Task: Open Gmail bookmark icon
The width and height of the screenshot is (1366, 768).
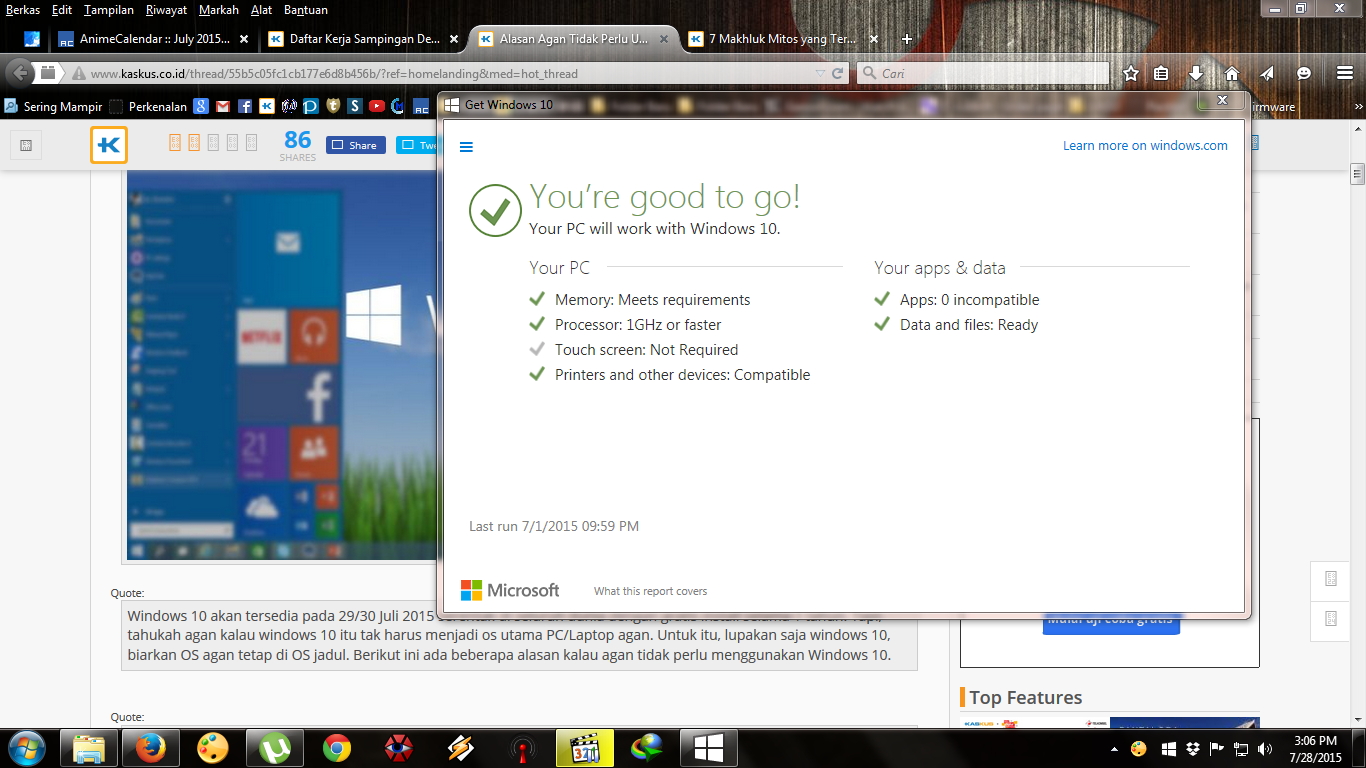Action: (223, 106)
